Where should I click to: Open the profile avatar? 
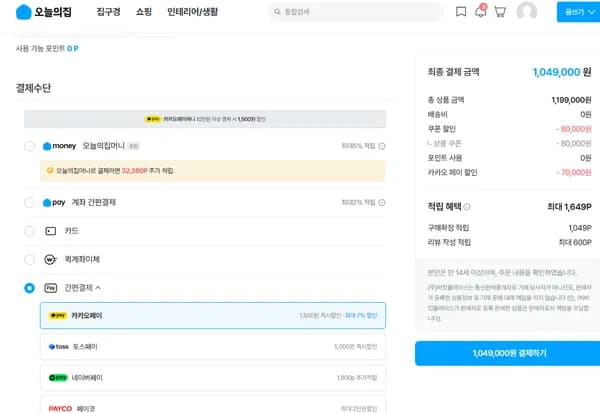coord(527,11)
